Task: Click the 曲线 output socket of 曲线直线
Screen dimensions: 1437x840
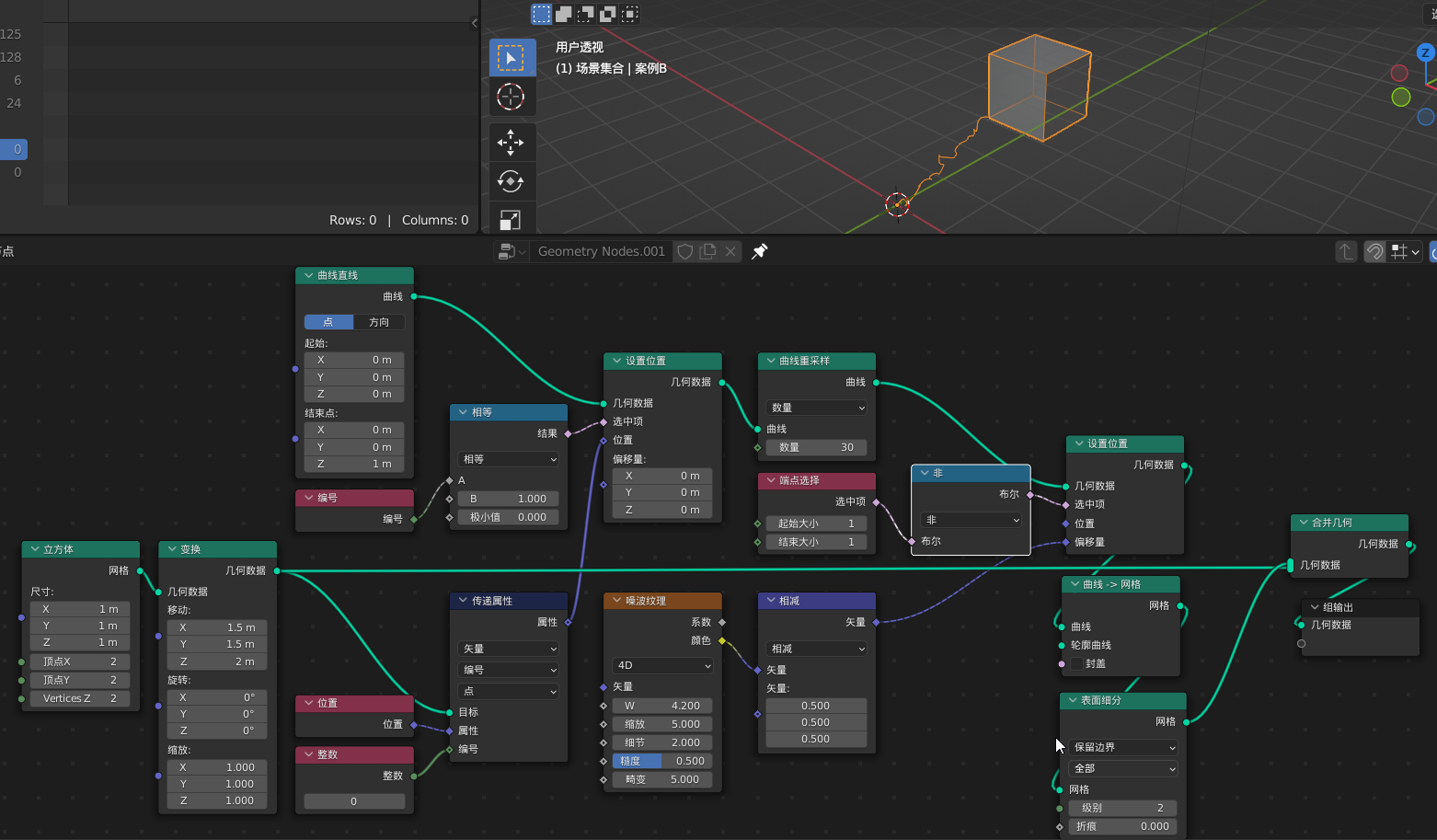Action: click(x=413, y=296)
